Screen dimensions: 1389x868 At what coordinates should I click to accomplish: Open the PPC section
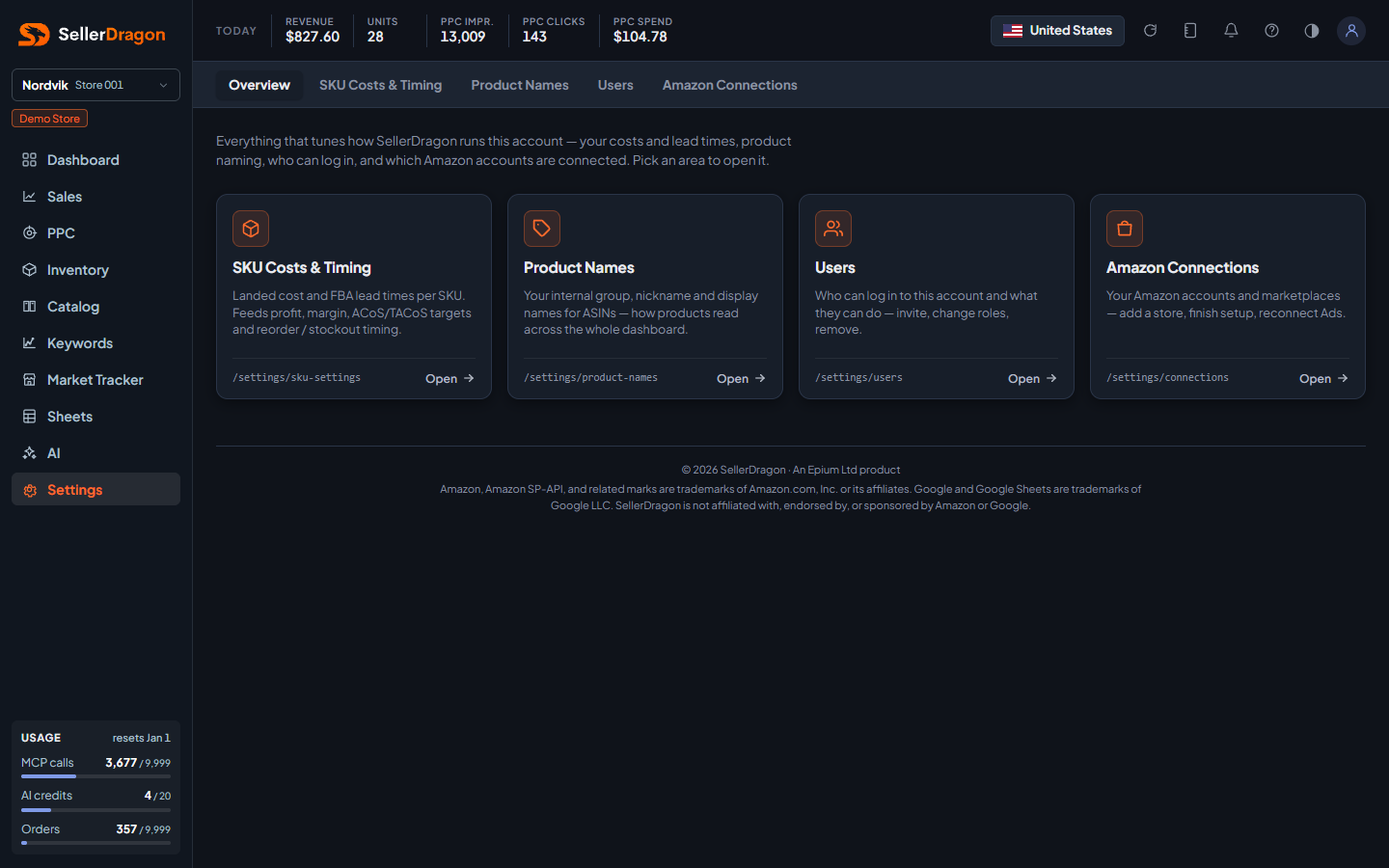pyautogui.click(x=95, y=233)
